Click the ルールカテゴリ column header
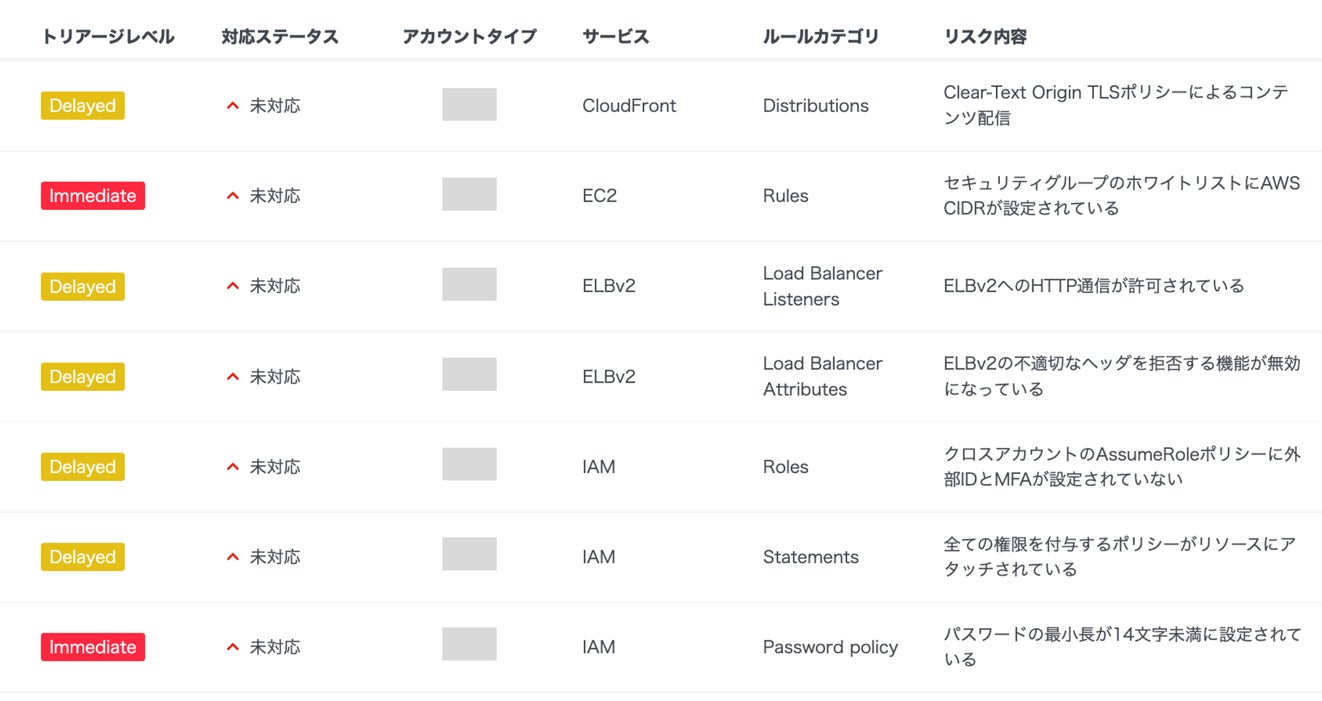 coord(820,37)
